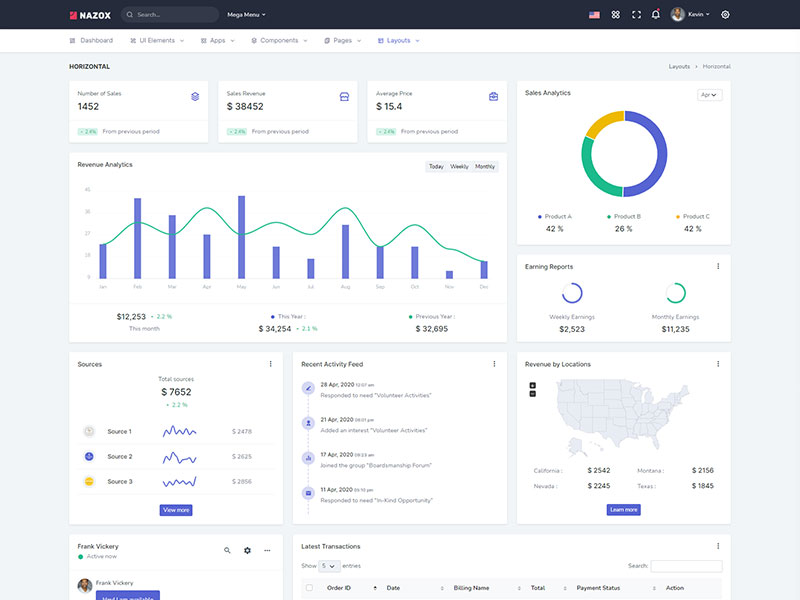Viewport: 800px width, 600px height.
Task: Click the chat search magnifier icon
Action: pyautogui.click(x=227, y=550)
